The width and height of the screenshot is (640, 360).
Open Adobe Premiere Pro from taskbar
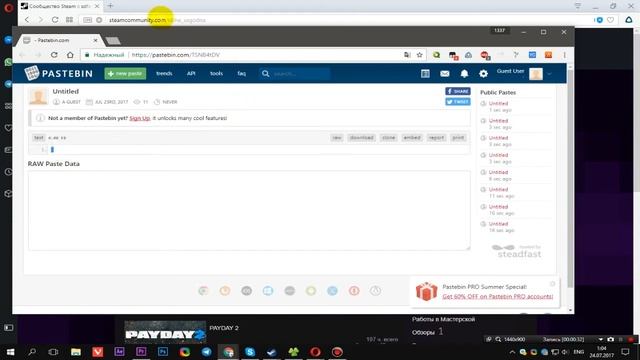pos(141,352)
